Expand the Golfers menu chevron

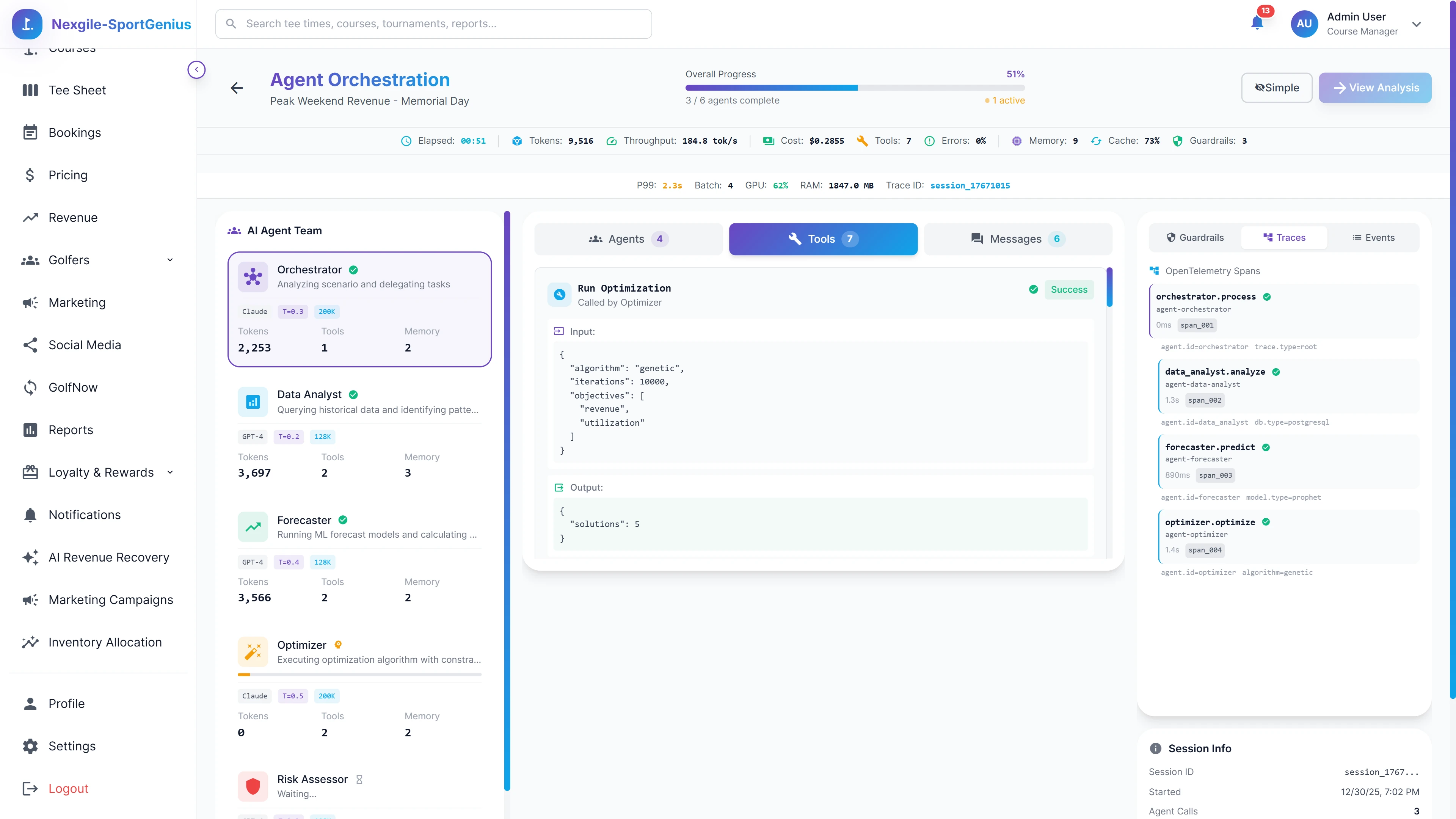[170, 260]
